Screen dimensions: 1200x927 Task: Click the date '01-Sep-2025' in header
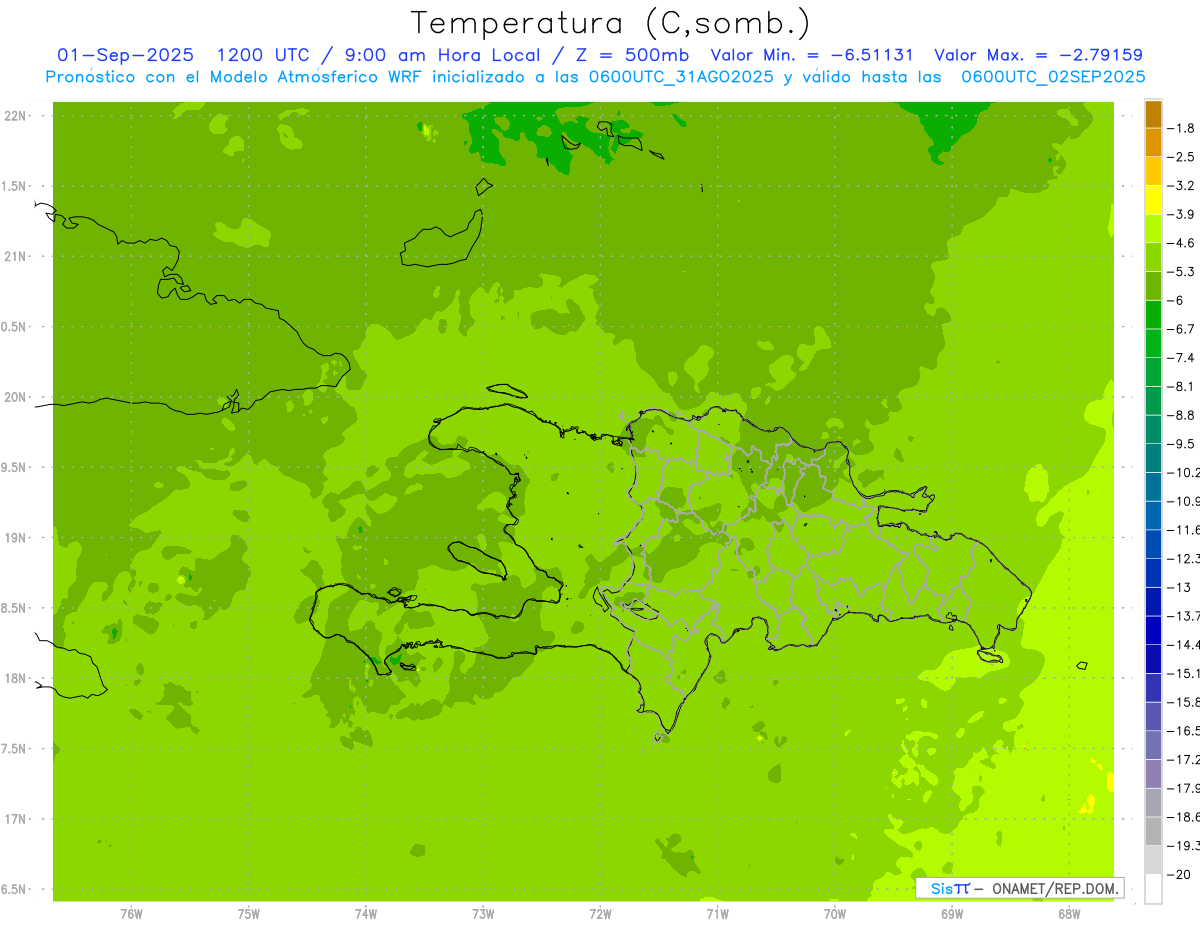[x=125, y=55]
